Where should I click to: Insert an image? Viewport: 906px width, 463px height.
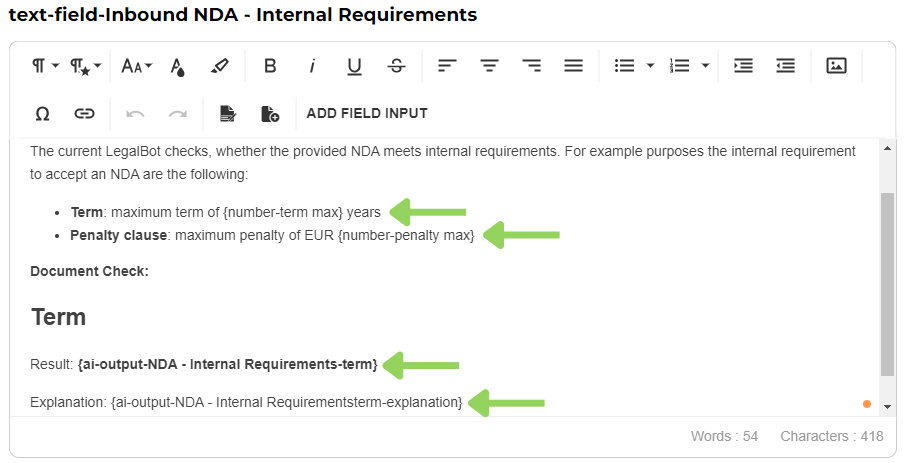[x=836, y=66]
